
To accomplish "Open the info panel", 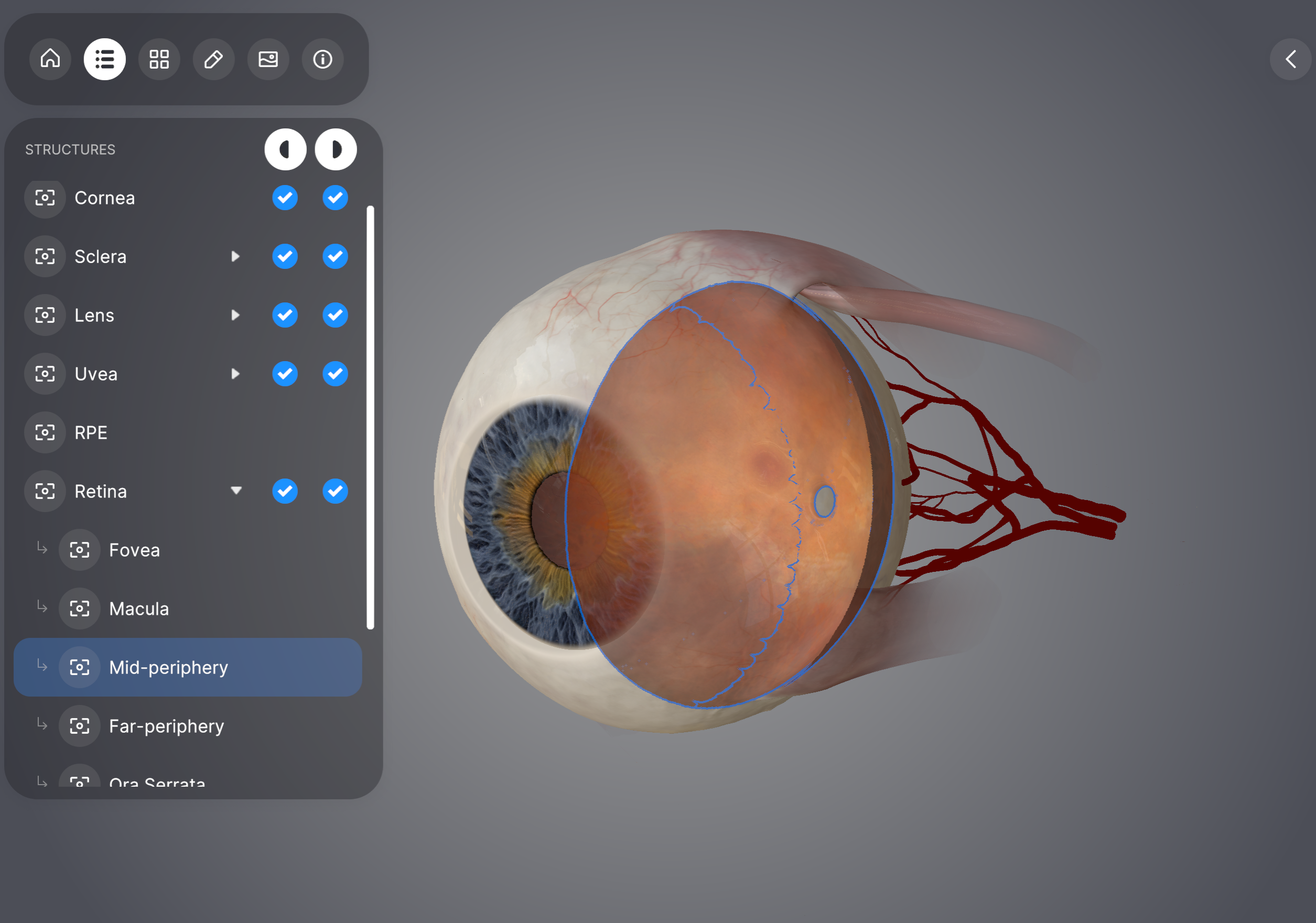I will (x=322, y=59).
